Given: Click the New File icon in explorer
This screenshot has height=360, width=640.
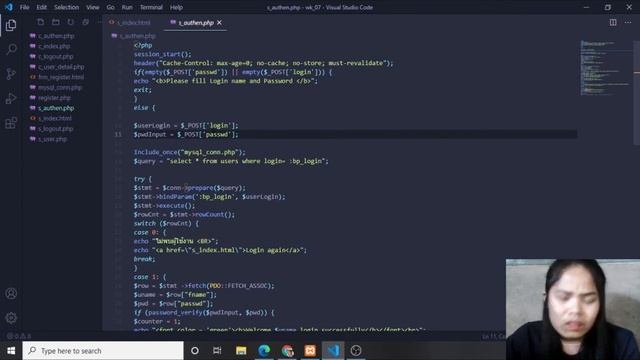Looking at the screenshot, I should (40, 22).
